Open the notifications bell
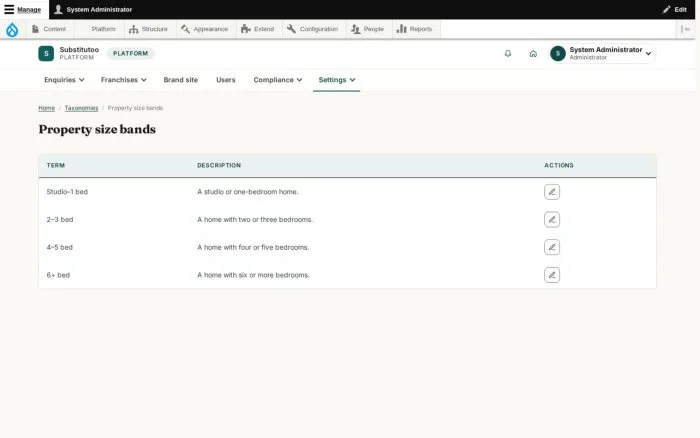The height and width of the screenshot is (438, 700). pyautogui.click(x=508, y=54)
